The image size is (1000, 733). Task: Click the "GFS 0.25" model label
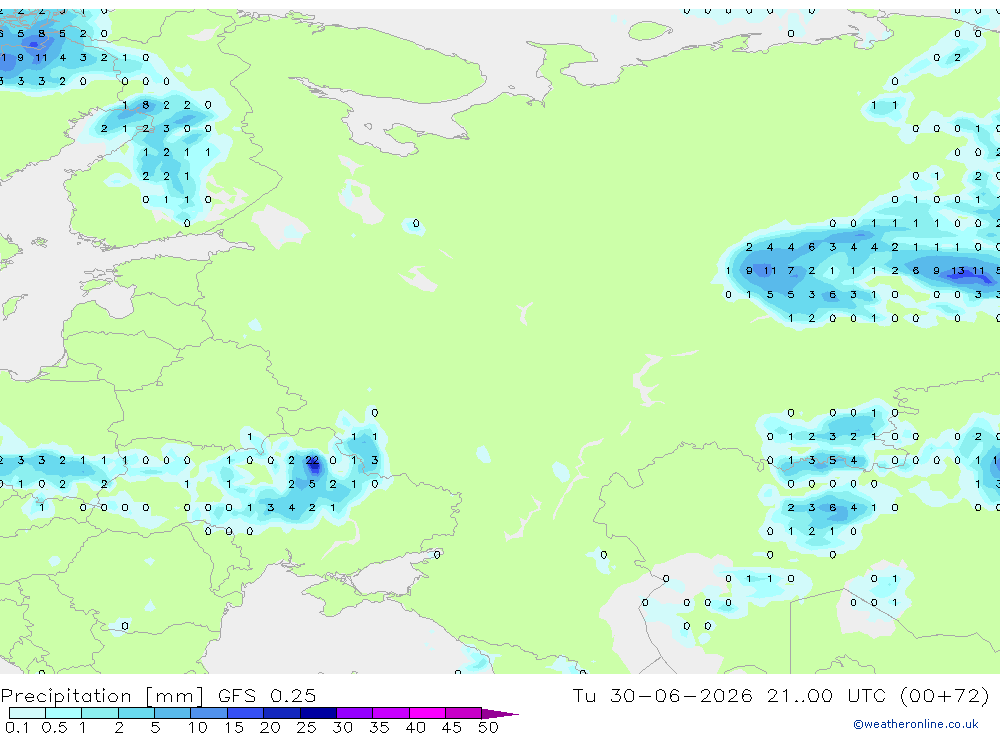tap(267, 695)
